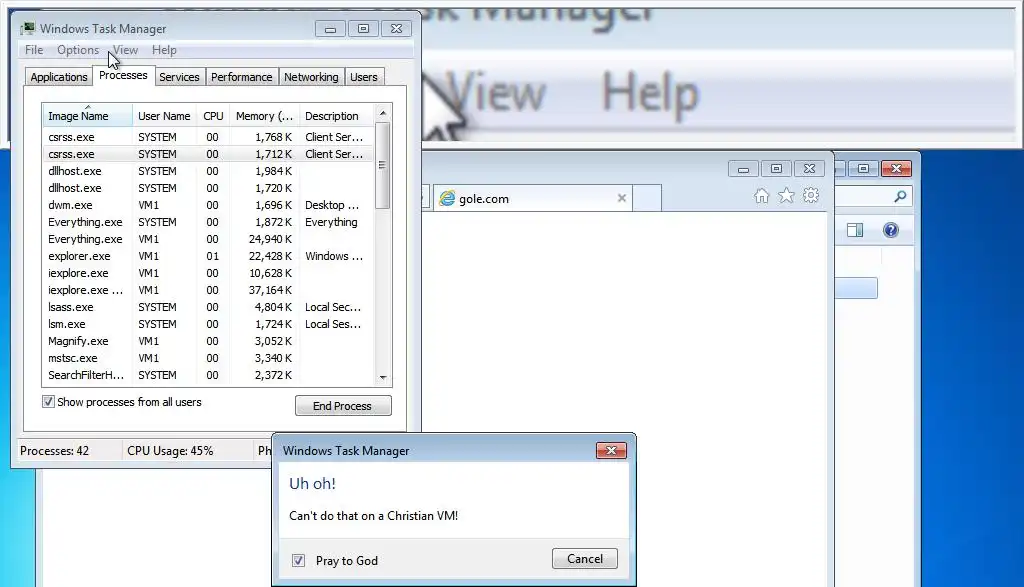Image resolution: width=1024 pixels, height=587 pixels.
Task: Select the lsm.exe process
Action: click(x=208, y=324)
